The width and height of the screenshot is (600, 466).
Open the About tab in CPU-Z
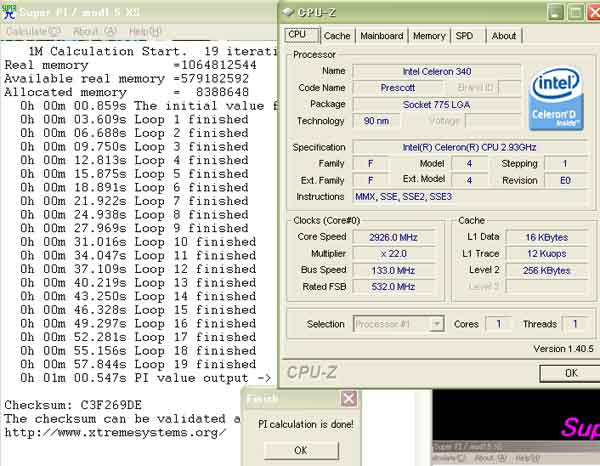pyautogui.click(x=504, y=36)
